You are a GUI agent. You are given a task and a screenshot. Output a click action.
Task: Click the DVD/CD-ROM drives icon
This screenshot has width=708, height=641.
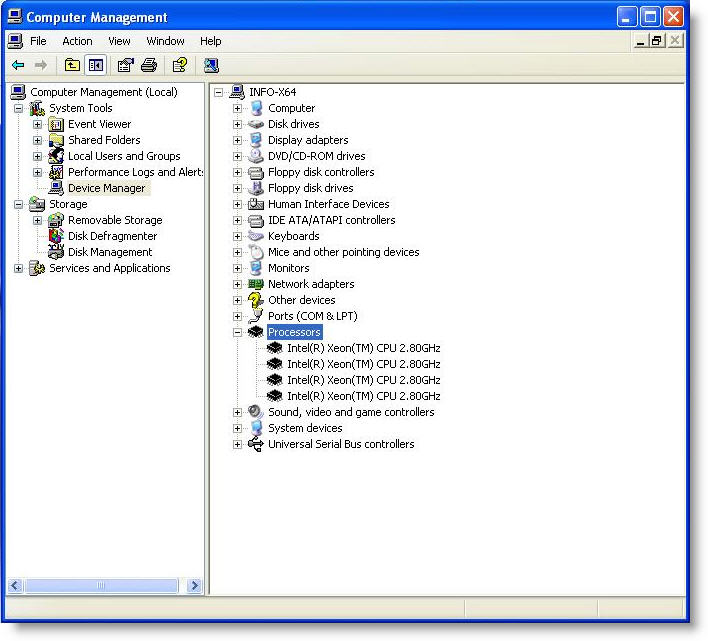click(x=256, y=156)
